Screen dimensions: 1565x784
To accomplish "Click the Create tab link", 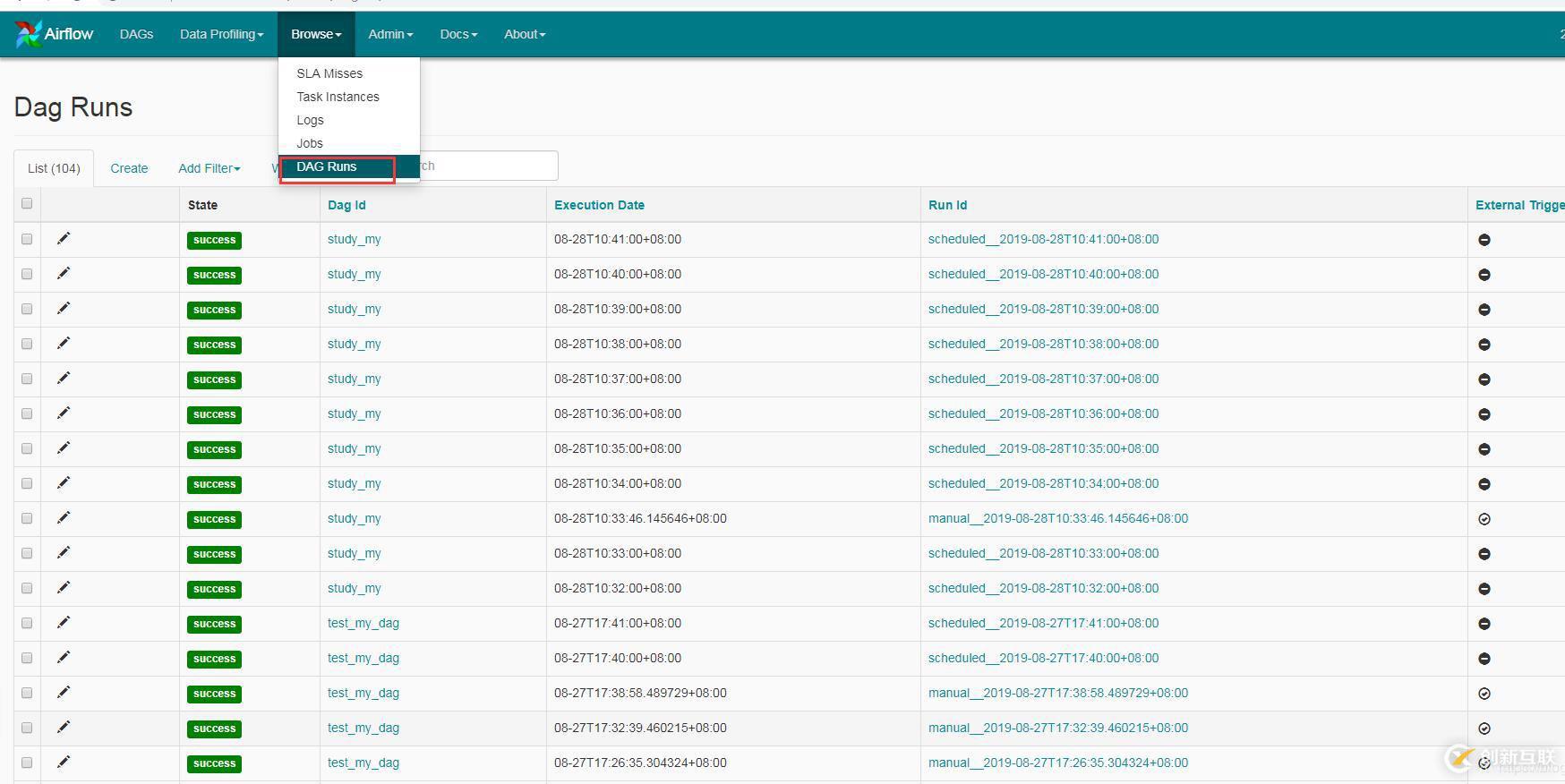I will (x=129, y=168).
